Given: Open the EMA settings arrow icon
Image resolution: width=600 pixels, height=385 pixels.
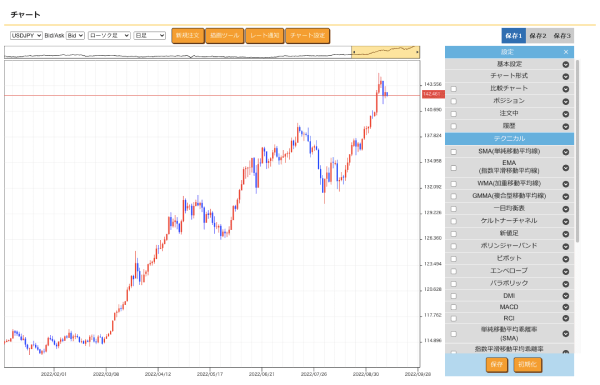Looking at the screenshot, I should coord(566,168).
